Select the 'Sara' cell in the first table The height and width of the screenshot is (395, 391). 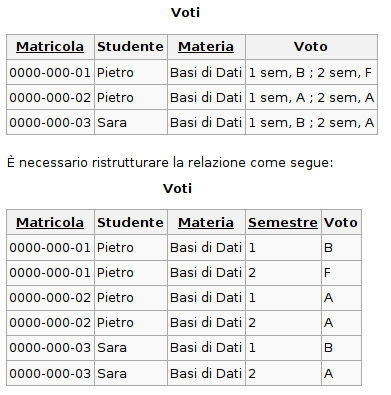pyautogui.click(x=131, y=122)
